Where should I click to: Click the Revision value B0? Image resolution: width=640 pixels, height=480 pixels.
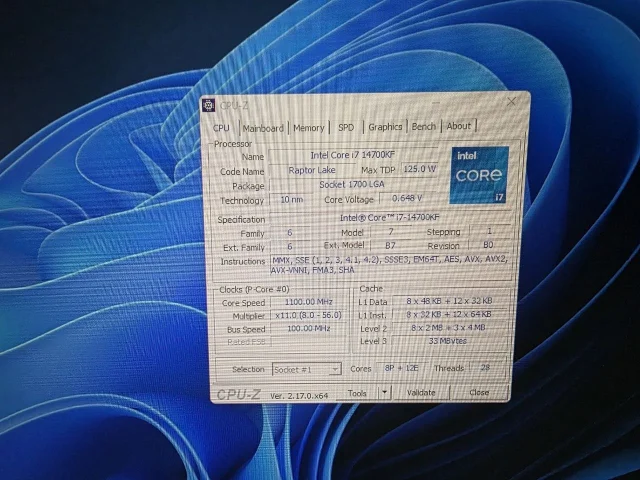(x=489, y=244)
